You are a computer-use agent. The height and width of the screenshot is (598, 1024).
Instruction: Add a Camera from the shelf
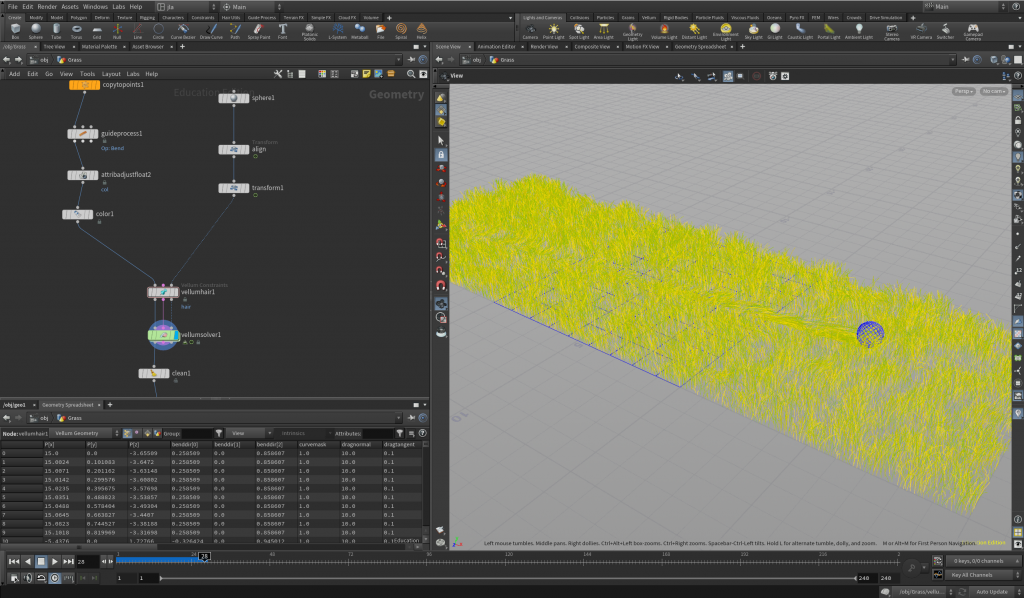click(x=530, y=31)
